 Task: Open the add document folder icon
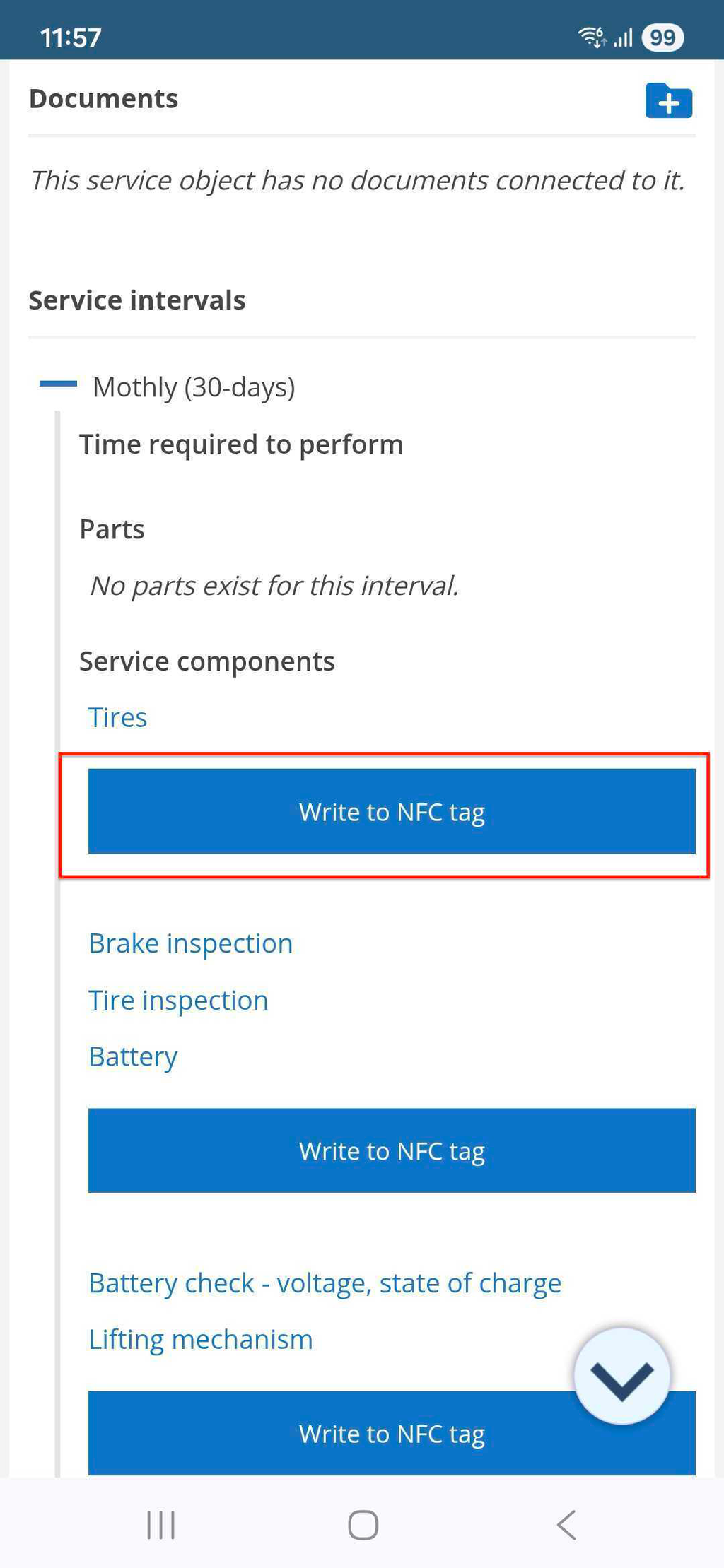tap(667, 101)
